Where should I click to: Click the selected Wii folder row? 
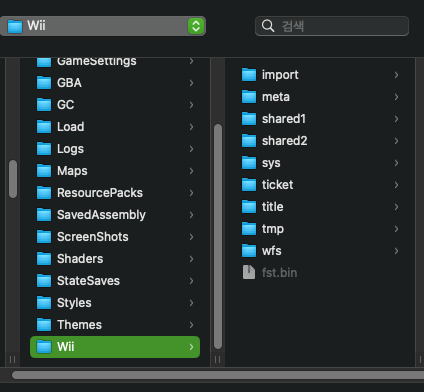pyautogui.click(x=115, y=347)
